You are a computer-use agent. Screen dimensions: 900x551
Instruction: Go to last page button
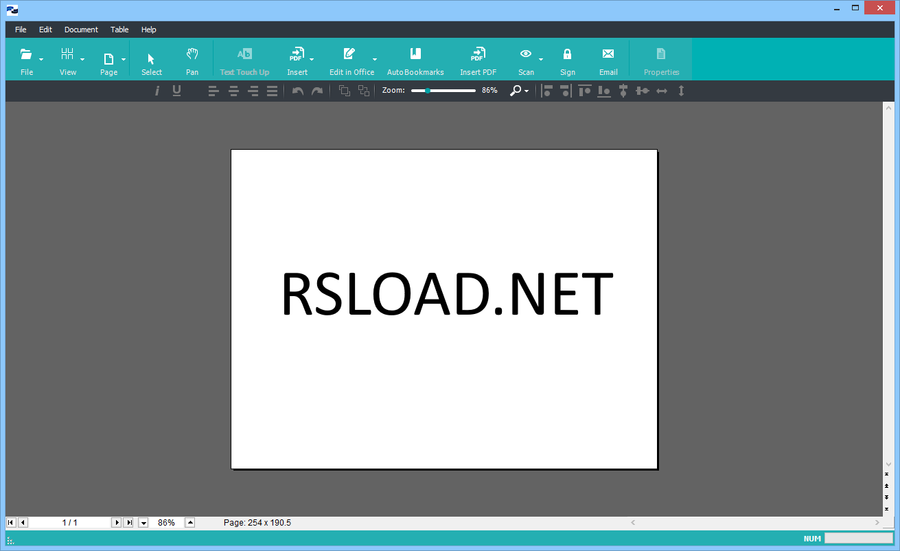(129, 523)
